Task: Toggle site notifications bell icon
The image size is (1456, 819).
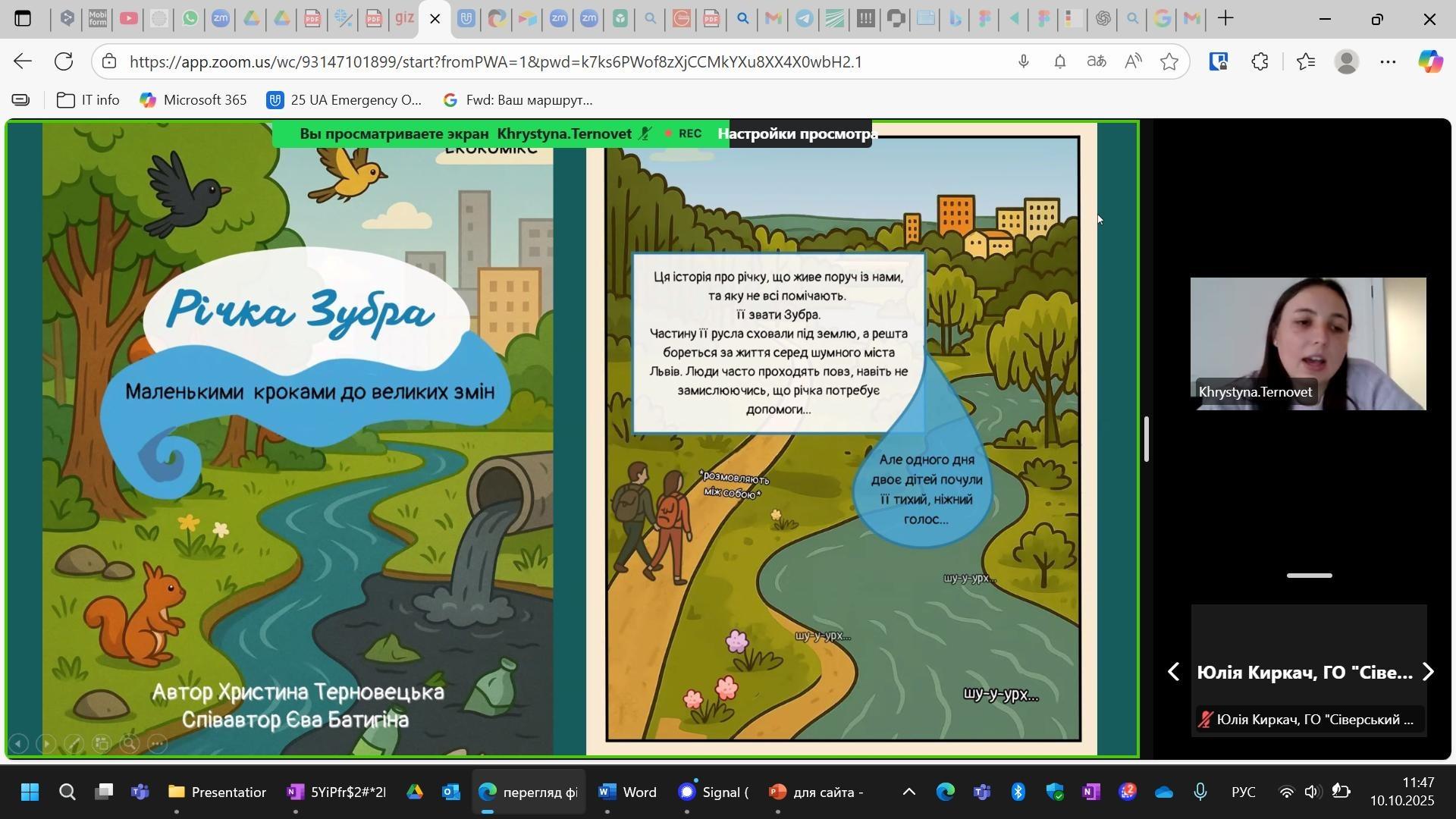Action: coord(1060,62)
